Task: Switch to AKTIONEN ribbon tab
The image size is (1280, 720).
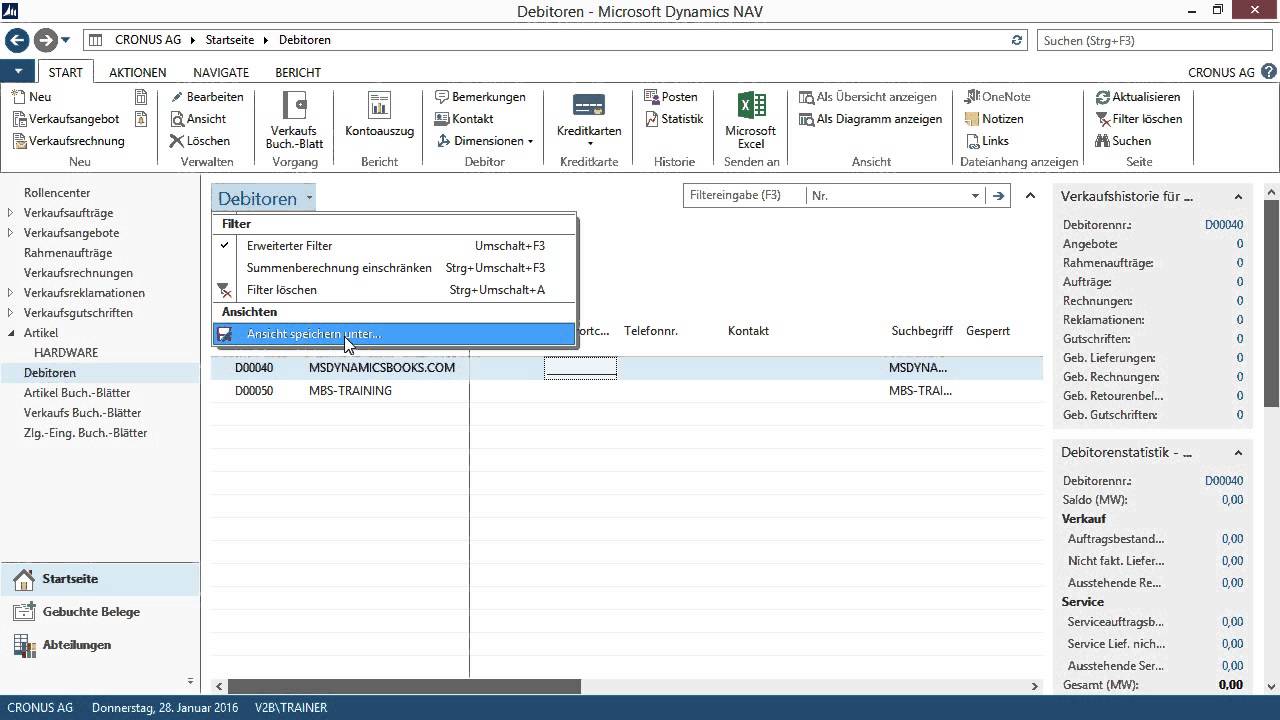Action: (138, 72)
